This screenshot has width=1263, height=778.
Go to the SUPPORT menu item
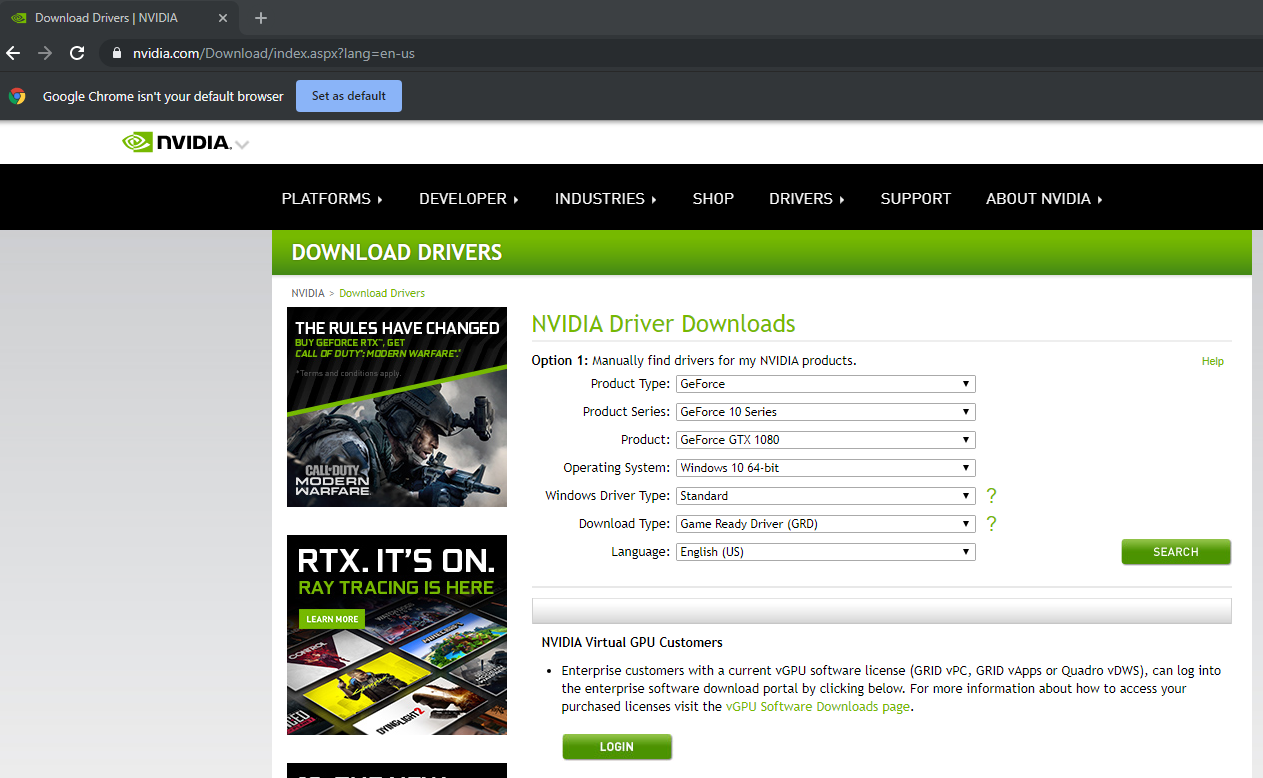click(x=916, y=199)
